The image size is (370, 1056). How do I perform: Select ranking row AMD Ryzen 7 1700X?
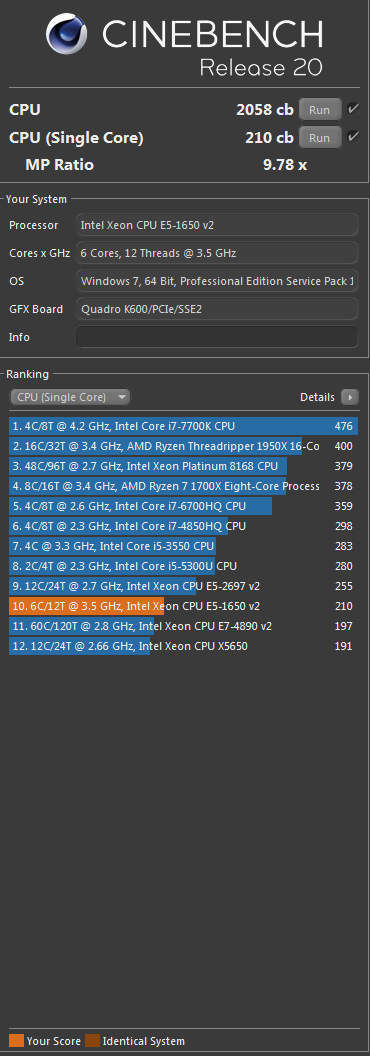[183, 486]
